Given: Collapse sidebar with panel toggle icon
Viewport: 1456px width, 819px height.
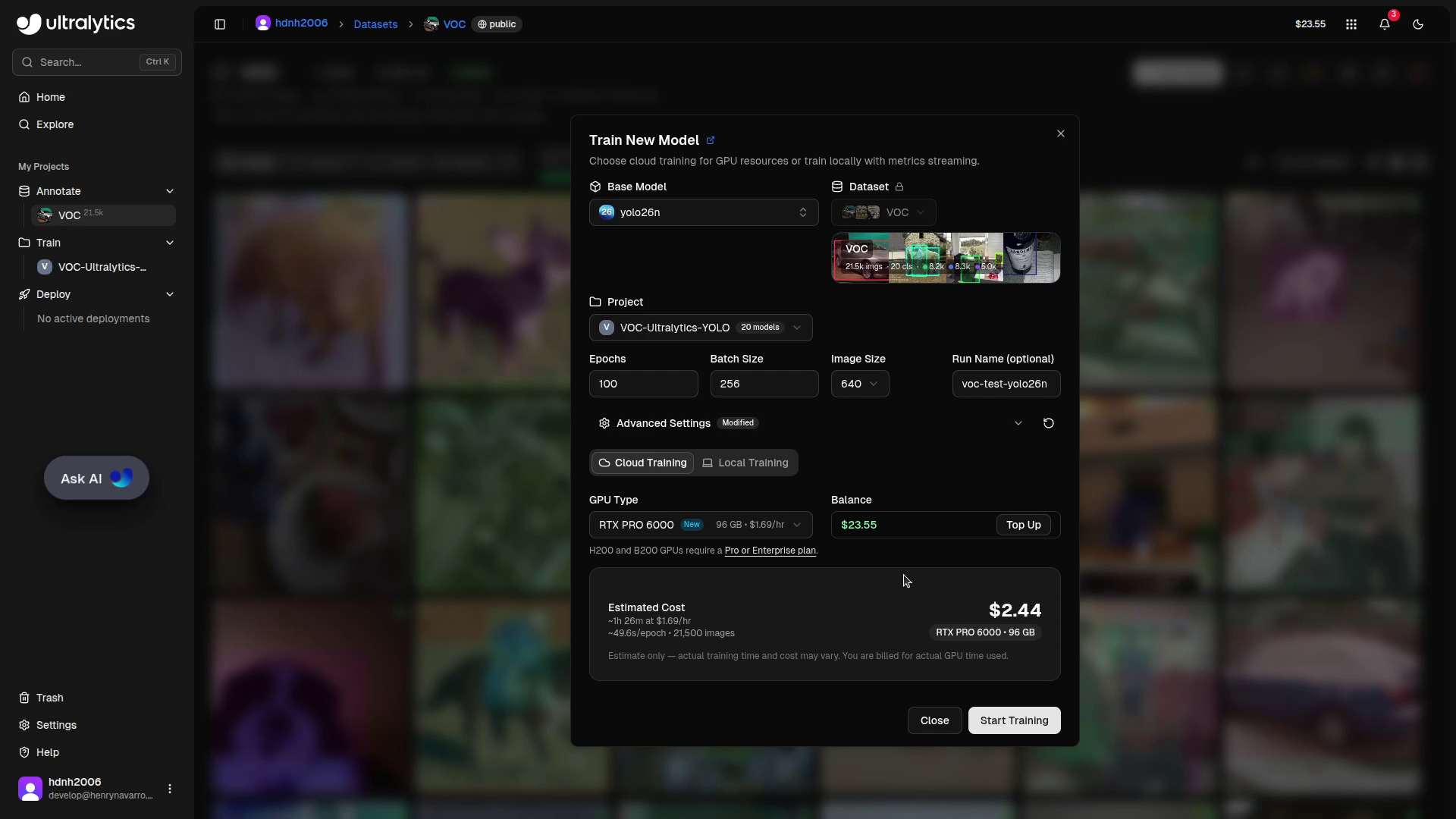Looking at the screenshot, I should 220,24.
